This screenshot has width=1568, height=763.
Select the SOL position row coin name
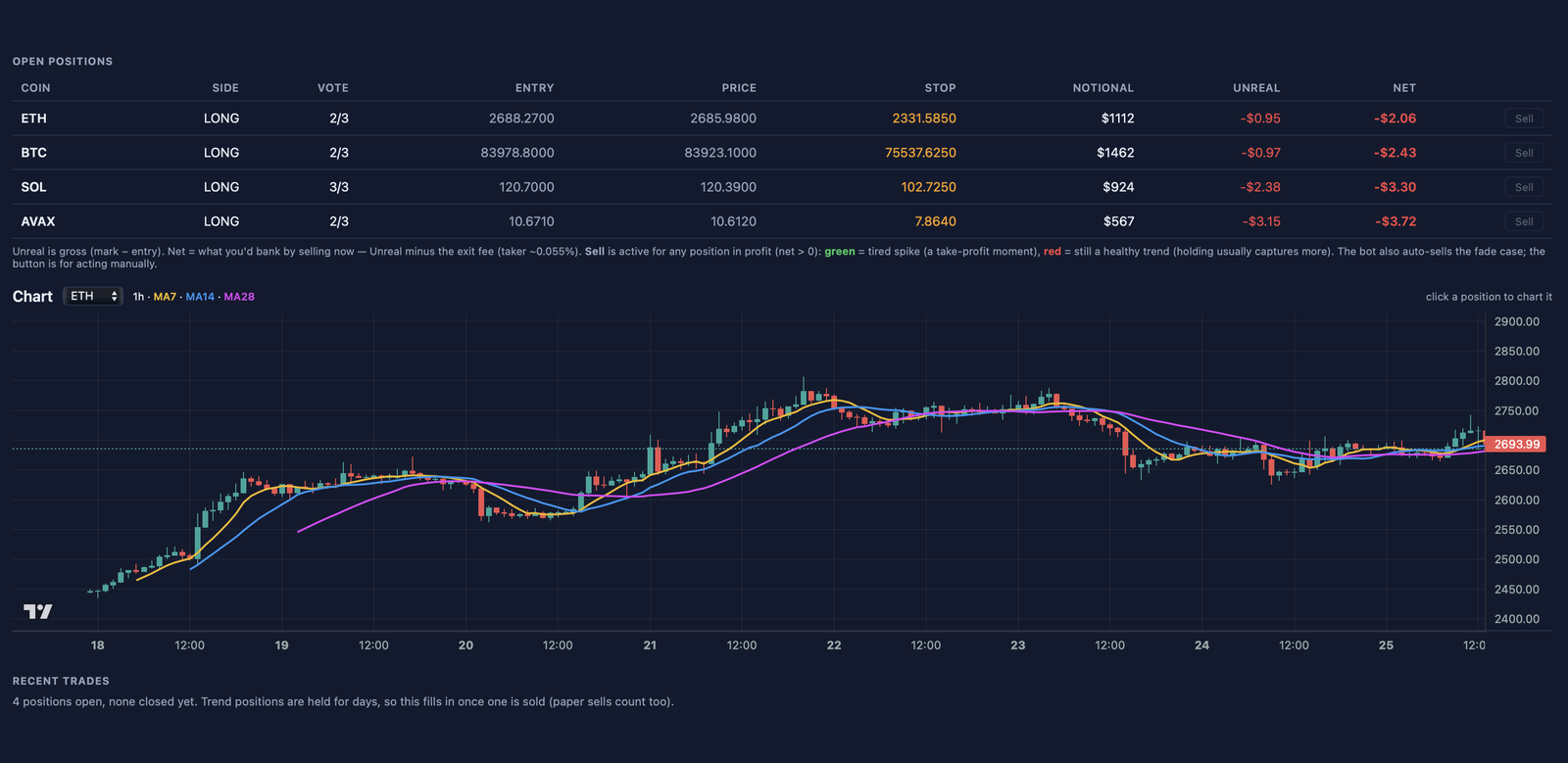click(x=33, y=187)
